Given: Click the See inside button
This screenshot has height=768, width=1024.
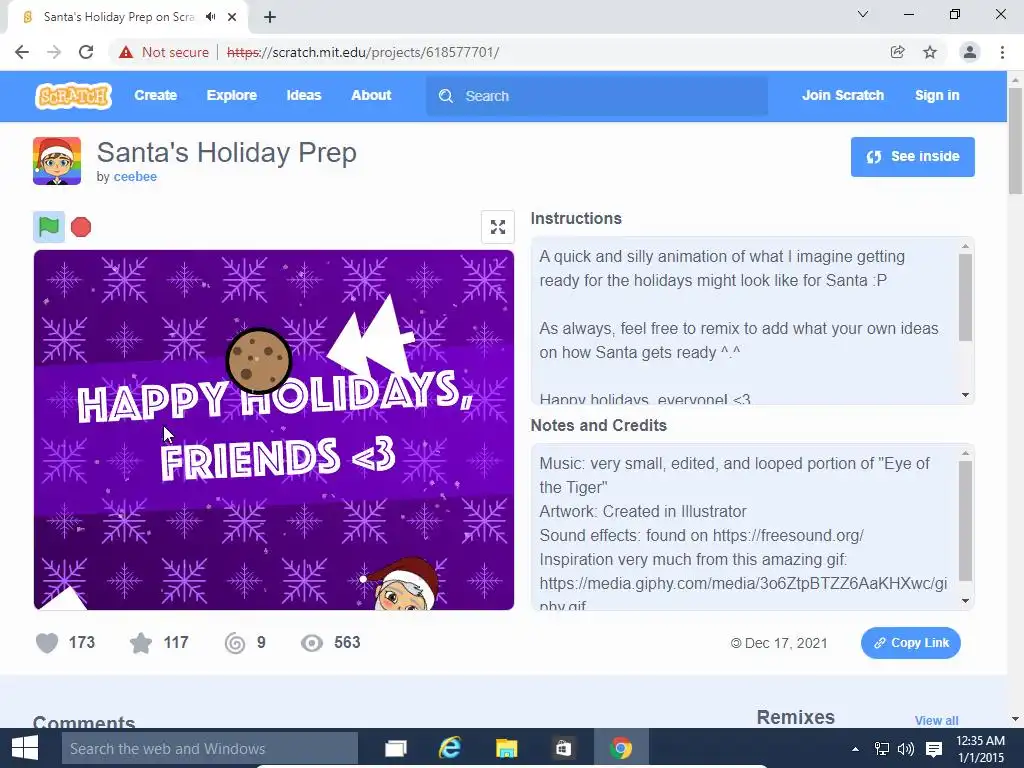Looking at the screenshot, I should [x=912, y=157].
